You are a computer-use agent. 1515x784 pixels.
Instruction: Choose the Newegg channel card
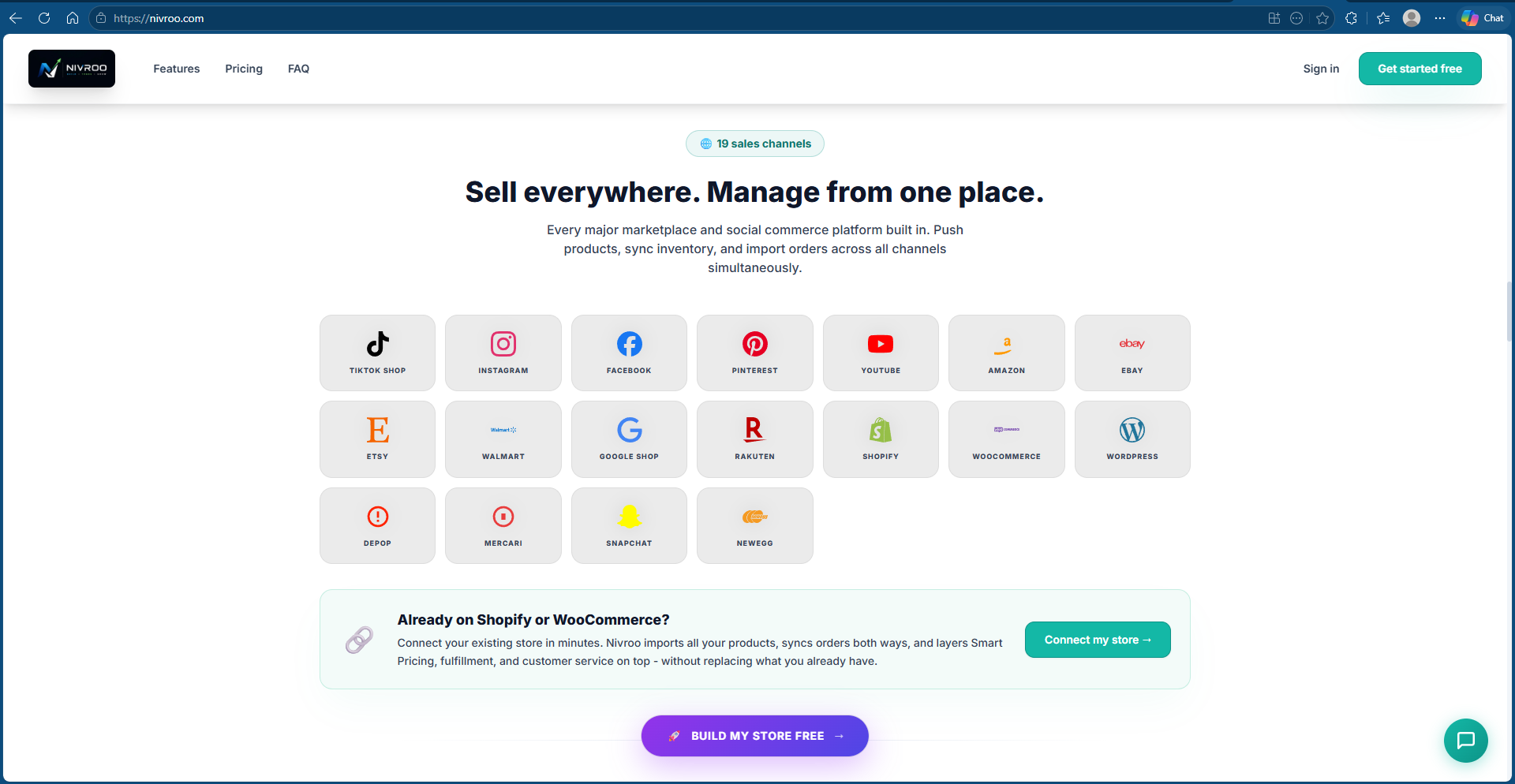point(755,525)
